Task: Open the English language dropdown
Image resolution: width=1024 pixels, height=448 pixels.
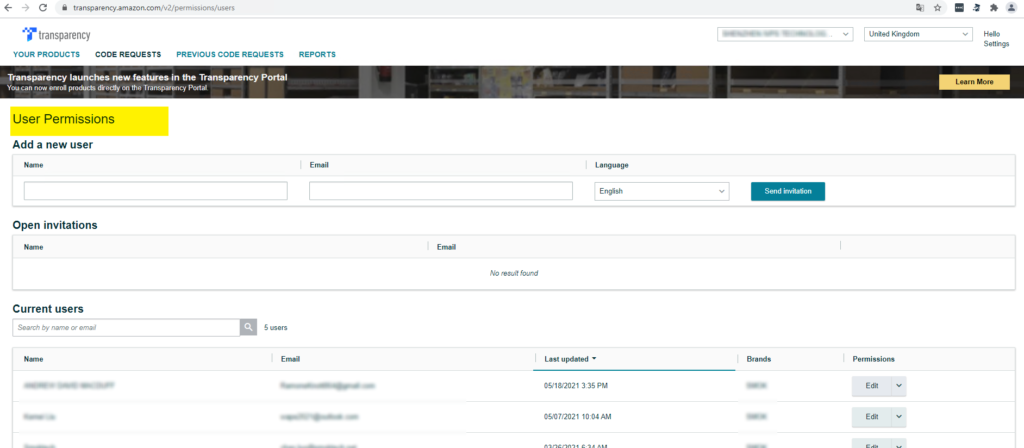Action: click(662, 191)
